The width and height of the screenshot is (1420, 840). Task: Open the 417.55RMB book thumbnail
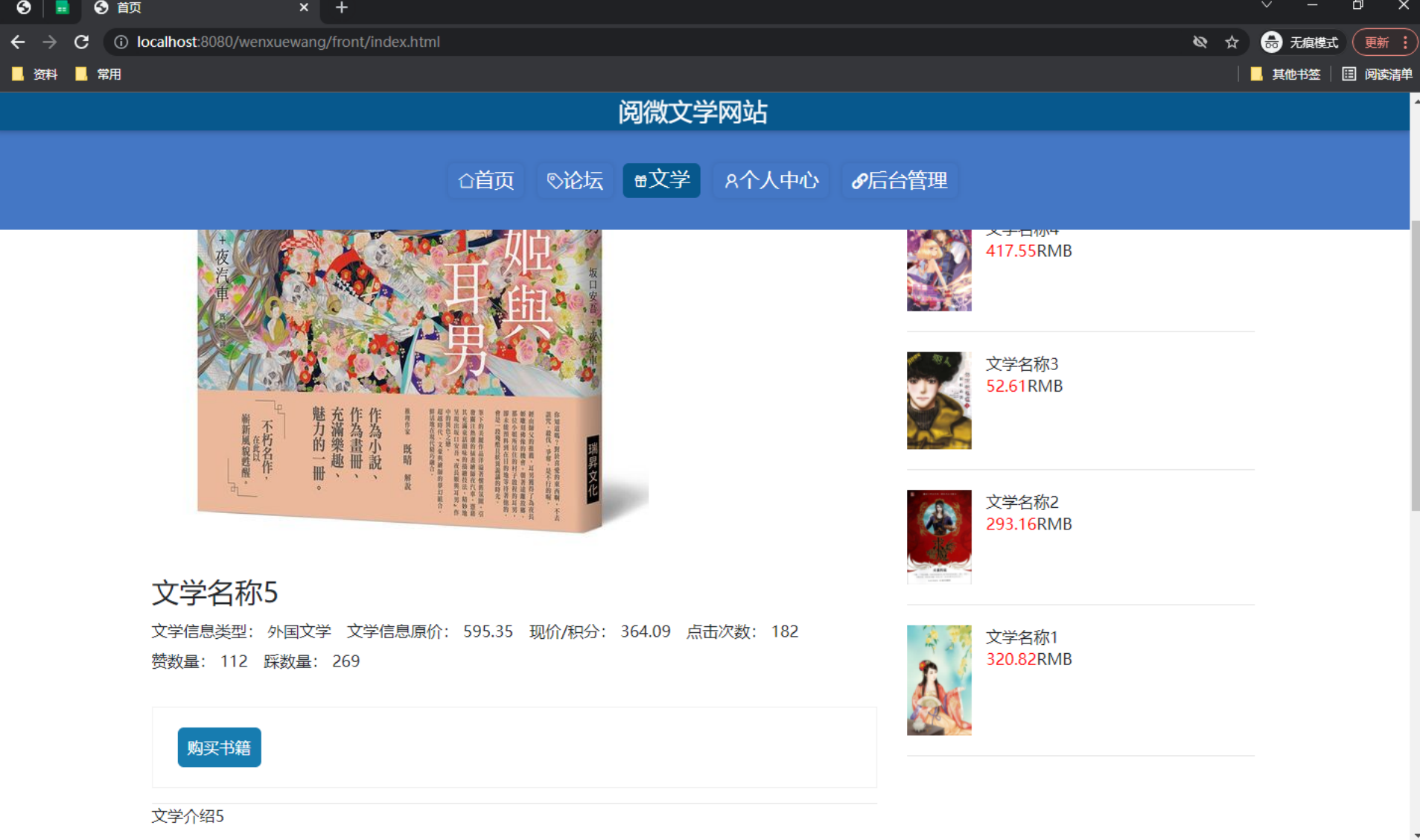939,270
